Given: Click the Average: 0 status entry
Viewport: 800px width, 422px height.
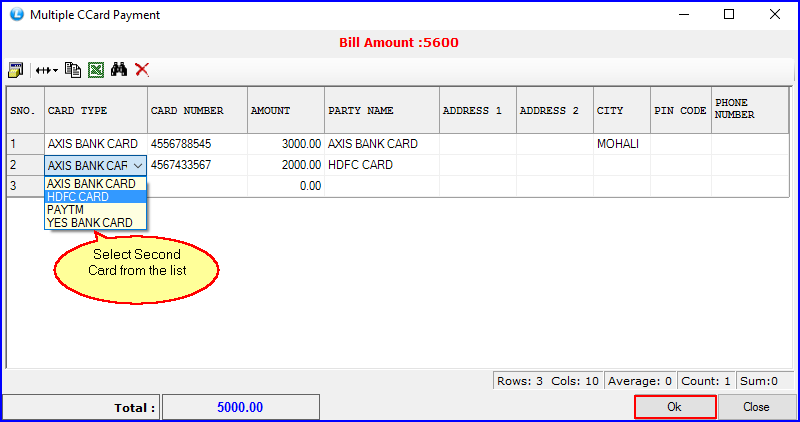Looking at the screenshot, I should [x=640, y=381].
